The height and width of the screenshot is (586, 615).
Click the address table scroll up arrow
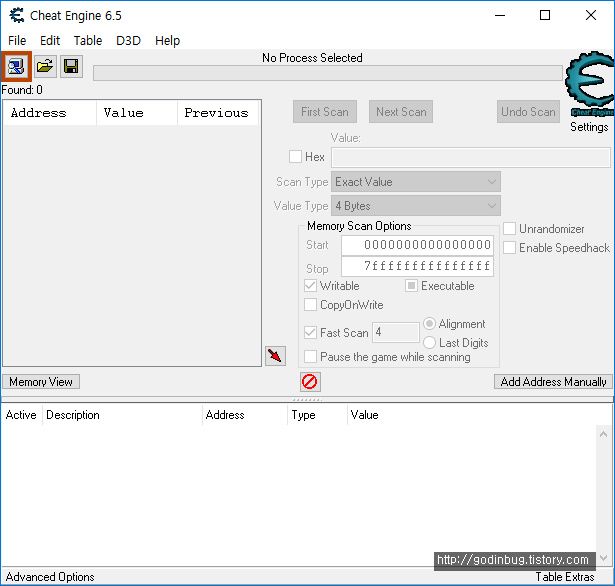click(604, 434)
